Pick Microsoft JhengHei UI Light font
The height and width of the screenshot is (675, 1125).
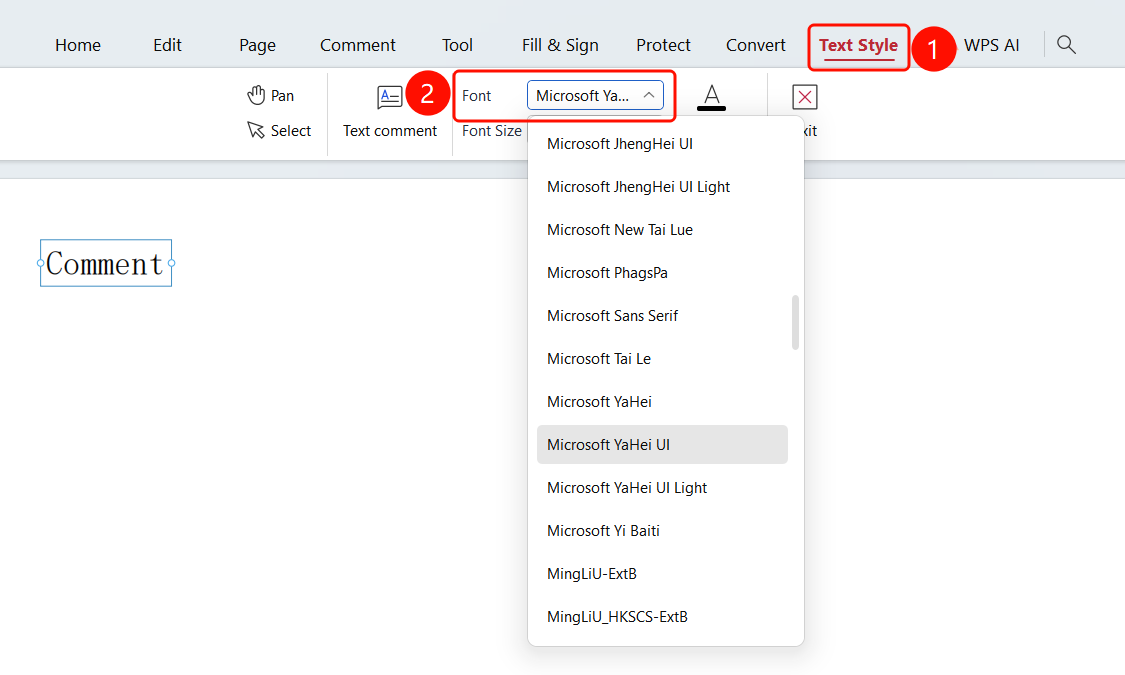(662, 187)
